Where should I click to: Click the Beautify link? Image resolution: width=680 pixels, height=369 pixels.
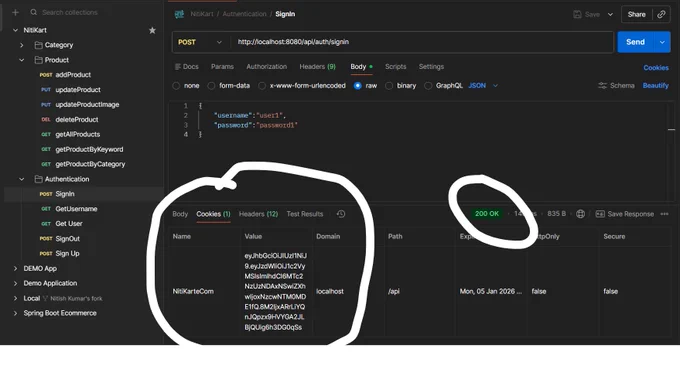(655, 85)
